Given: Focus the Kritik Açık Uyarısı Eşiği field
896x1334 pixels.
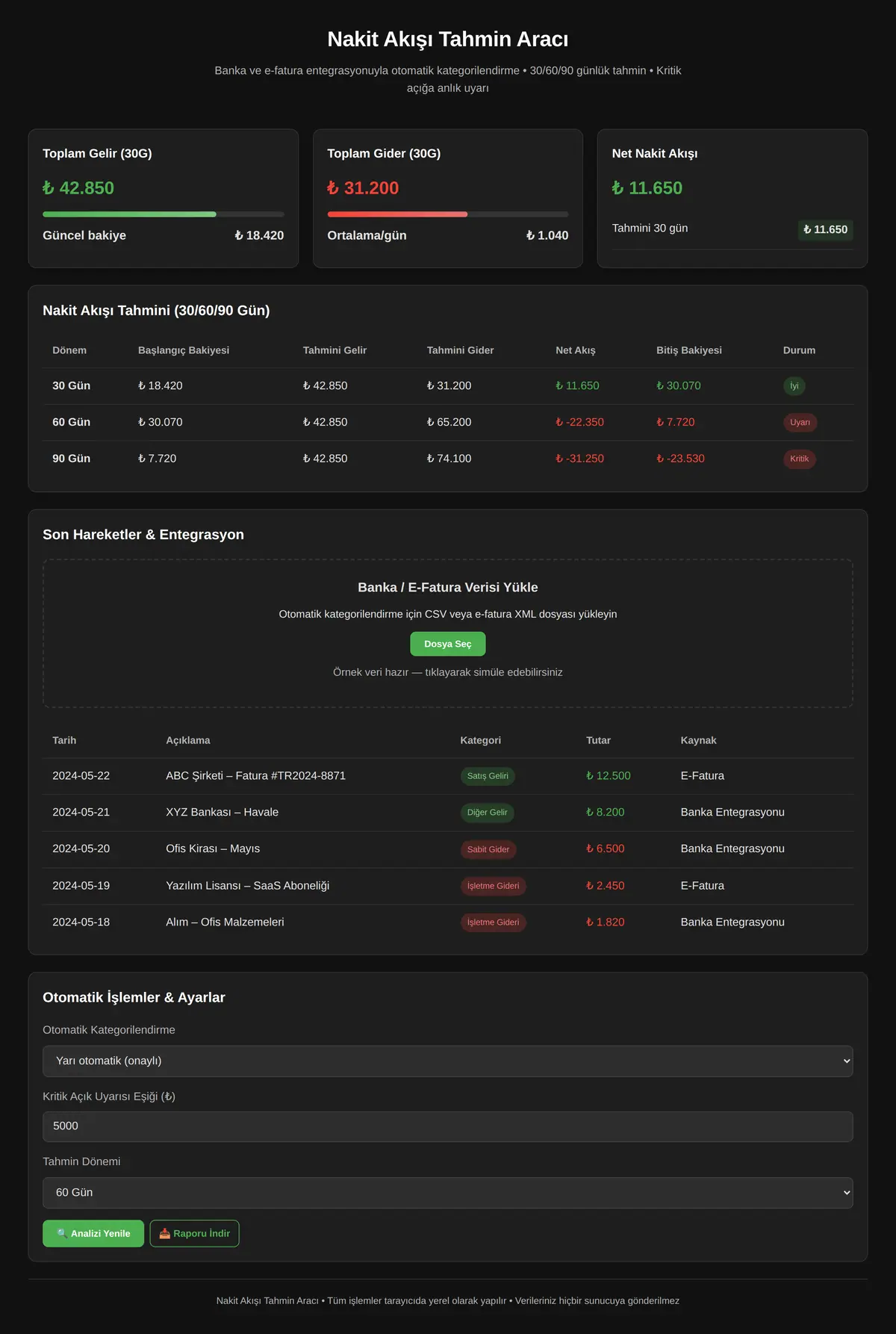Looking at the screenshot, I should (x=448, y=1126).
